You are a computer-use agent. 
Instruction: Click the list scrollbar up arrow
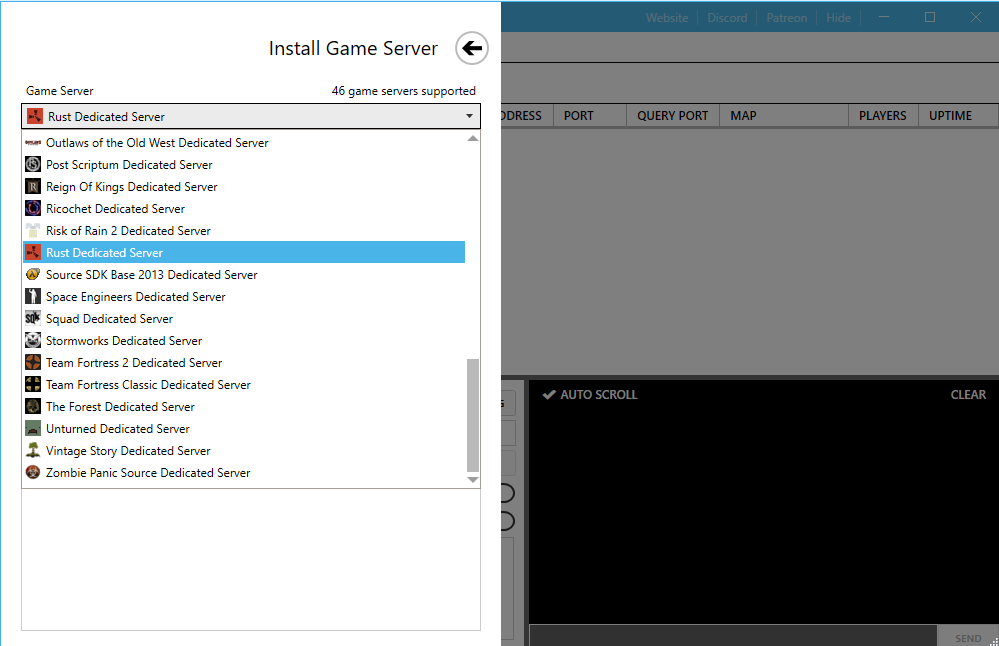click(473, 138)
